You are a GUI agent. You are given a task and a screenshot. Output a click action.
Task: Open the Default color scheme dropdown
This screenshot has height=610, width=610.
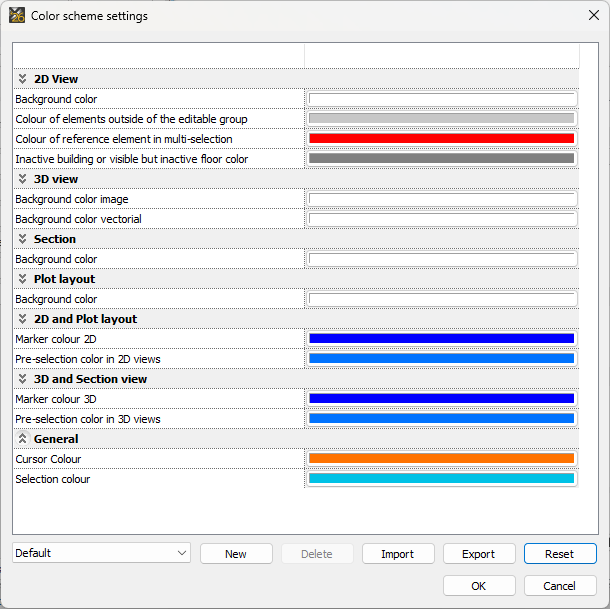[x=101, y=553]
